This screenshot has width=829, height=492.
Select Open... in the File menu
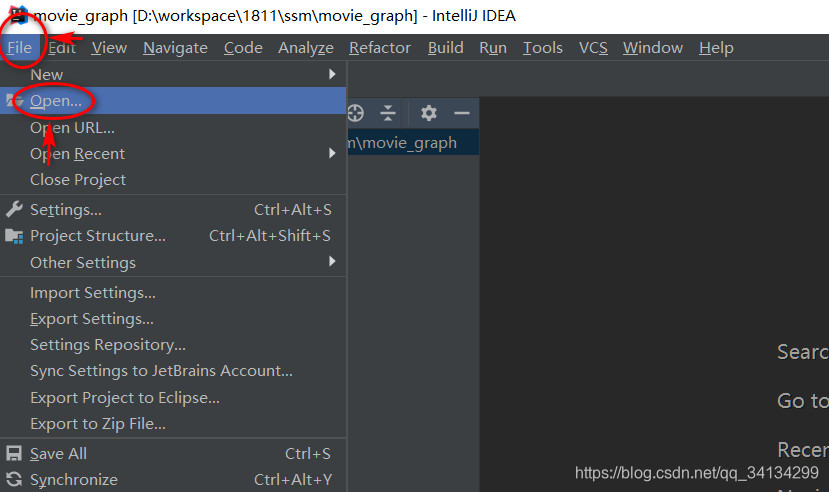[173, 100]
